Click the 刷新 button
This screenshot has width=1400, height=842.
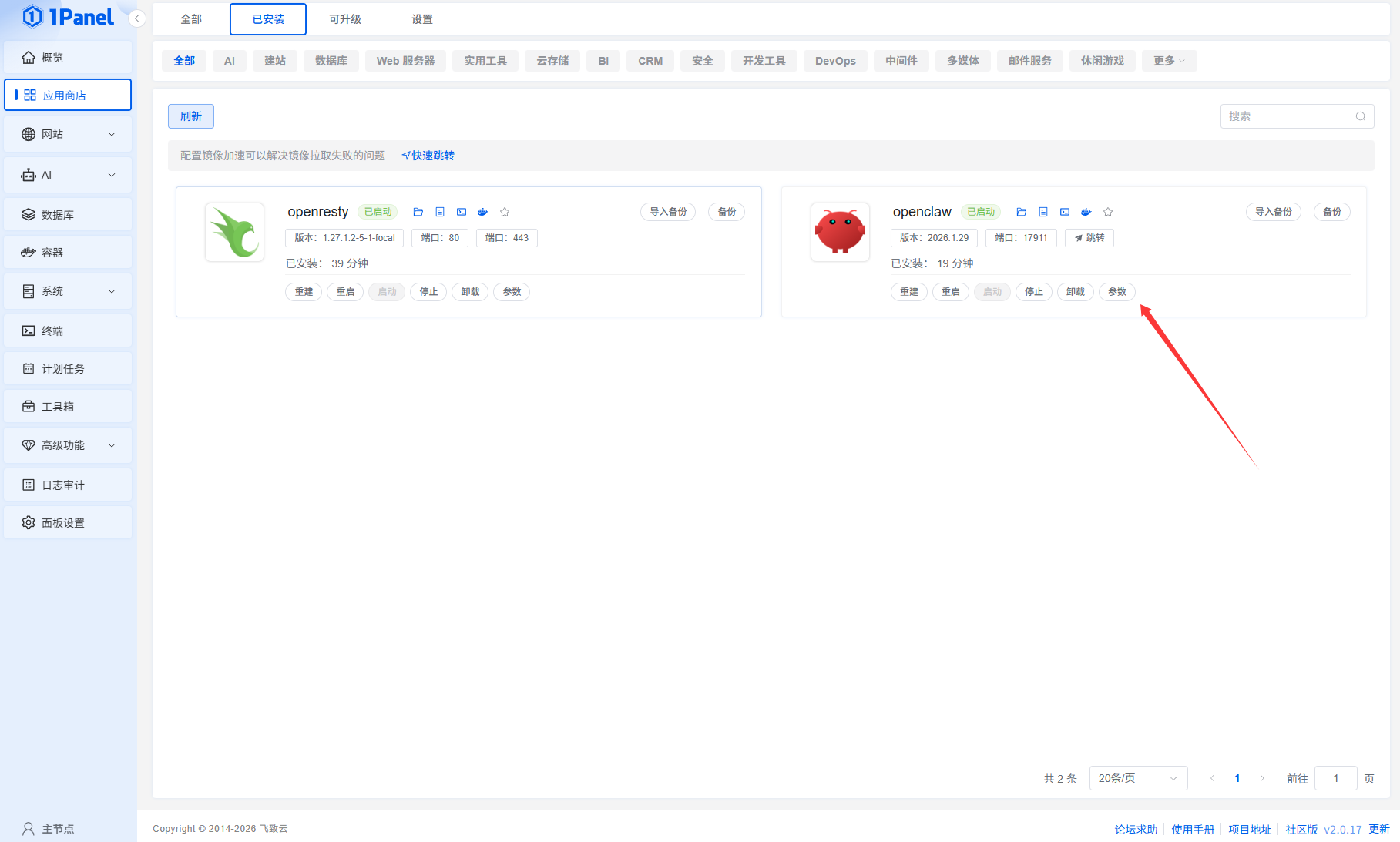[190, 116]
